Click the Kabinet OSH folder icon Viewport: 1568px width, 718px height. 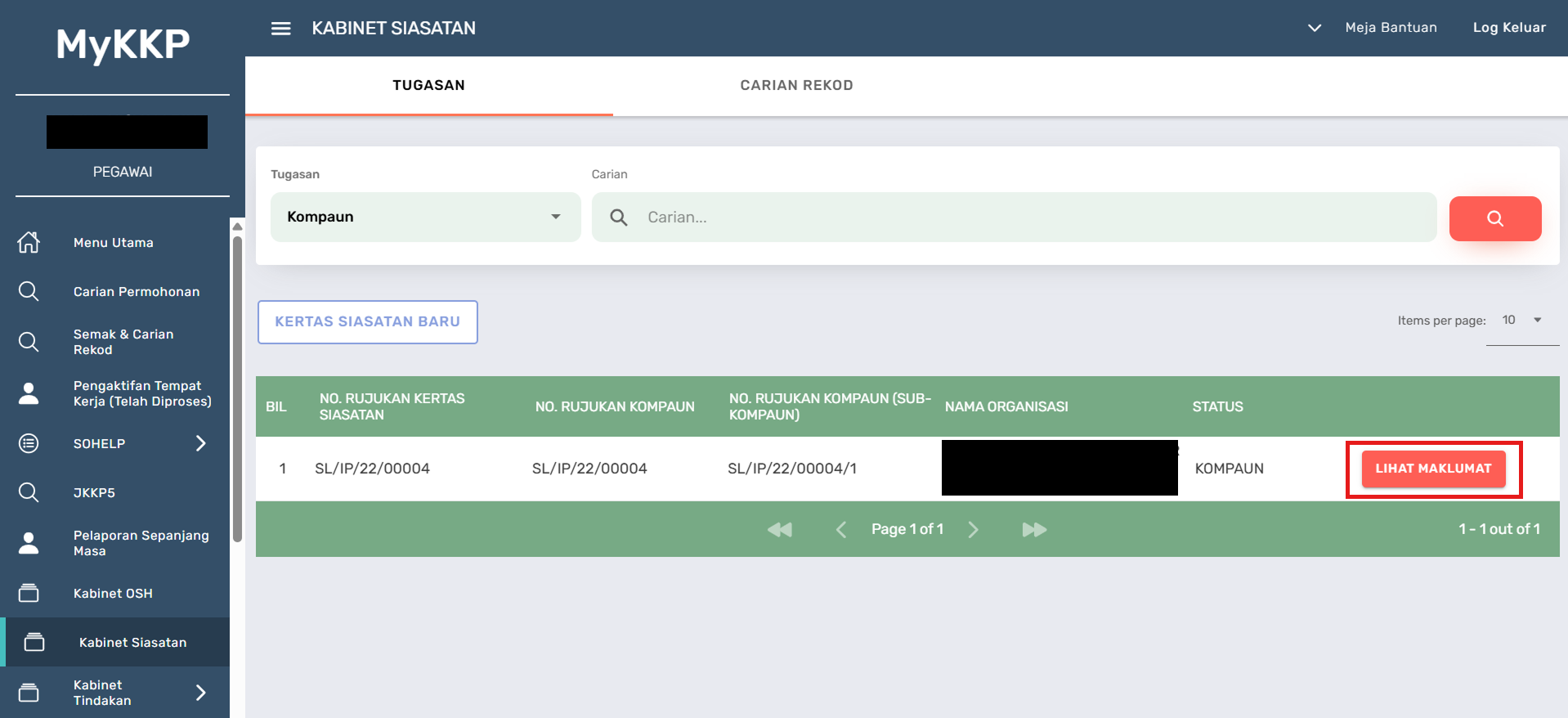(x=29, y=593)
